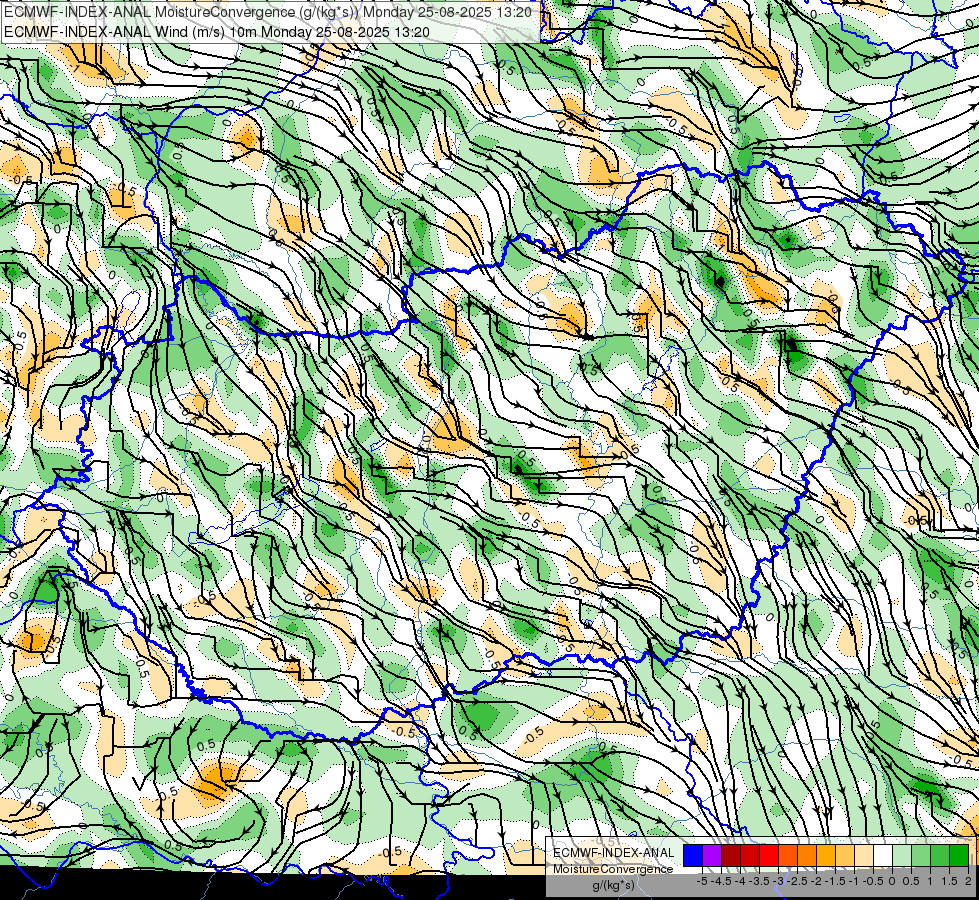979x900 pixels.
Task: Click the legend value '-3.5'
Action: [759, 881]
